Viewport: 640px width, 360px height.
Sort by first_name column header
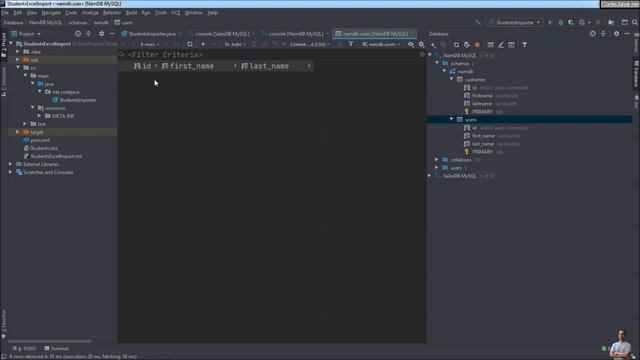[x=199, y=66]
